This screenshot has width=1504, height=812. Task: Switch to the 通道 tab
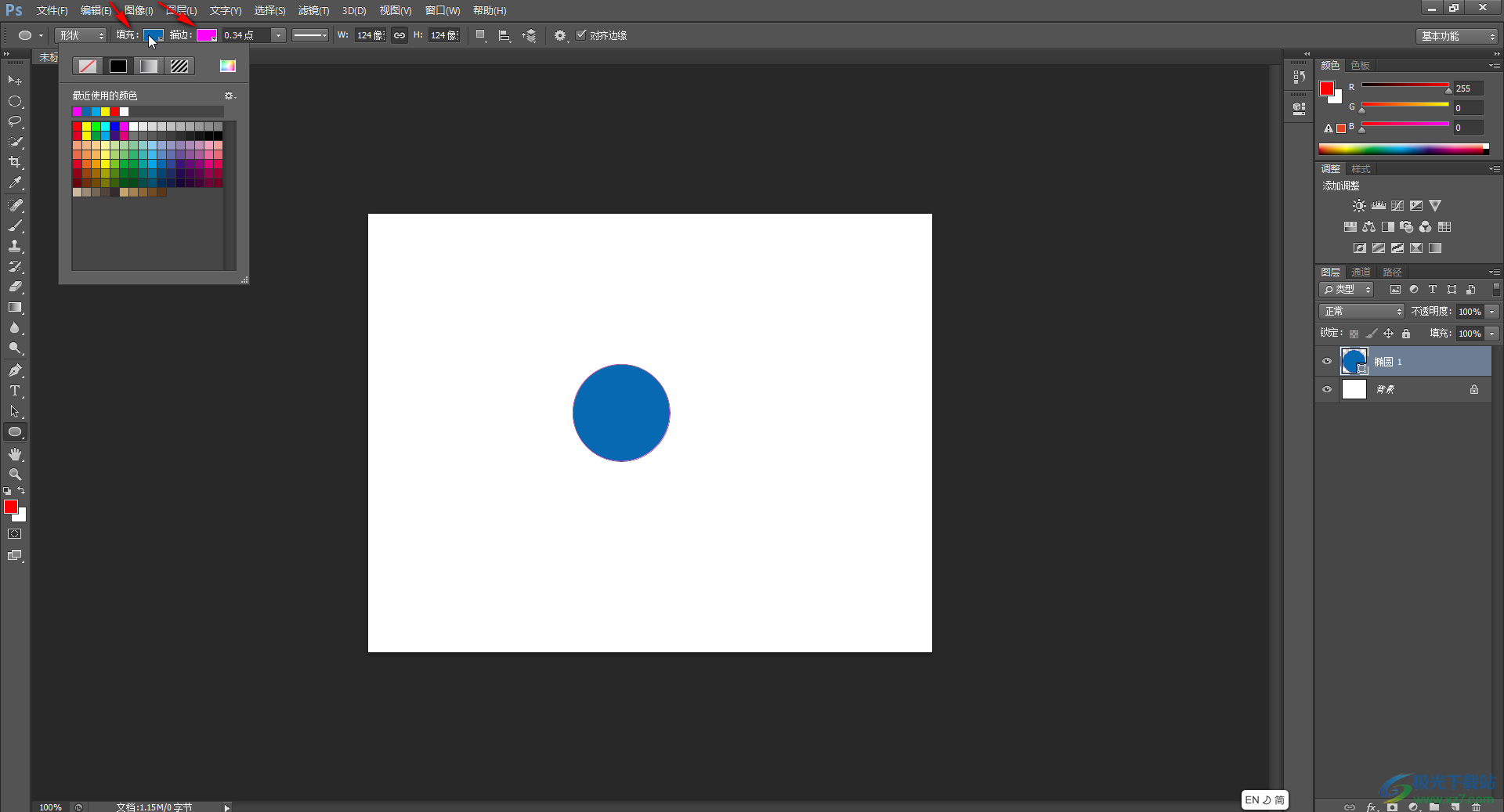pyautogui.click(x=1361, y=272)
